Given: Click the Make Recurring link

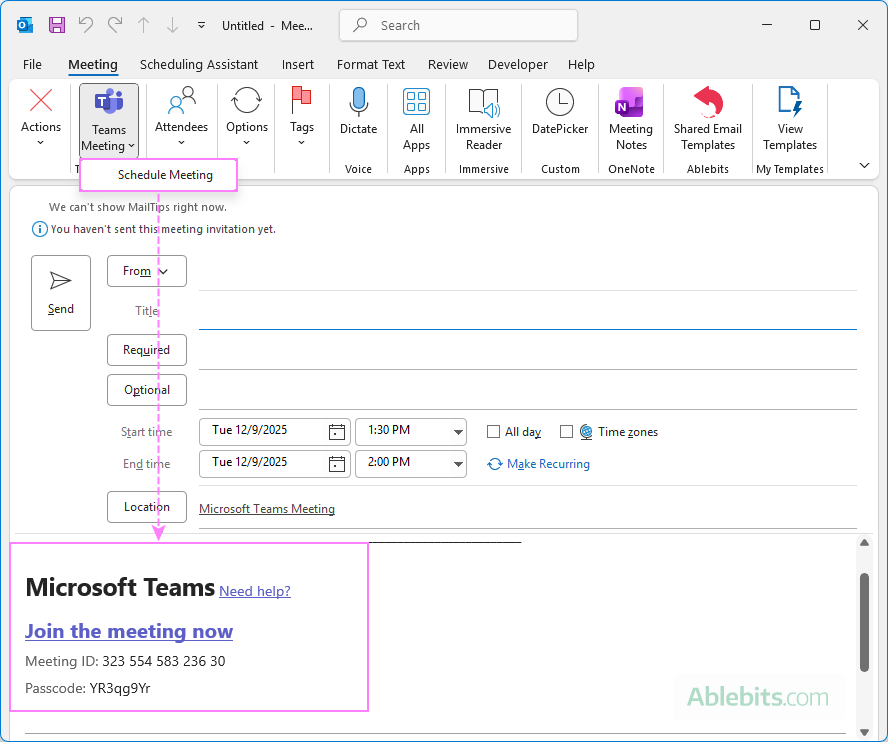Looking at the screenshot, I should (x=547, y=464).
